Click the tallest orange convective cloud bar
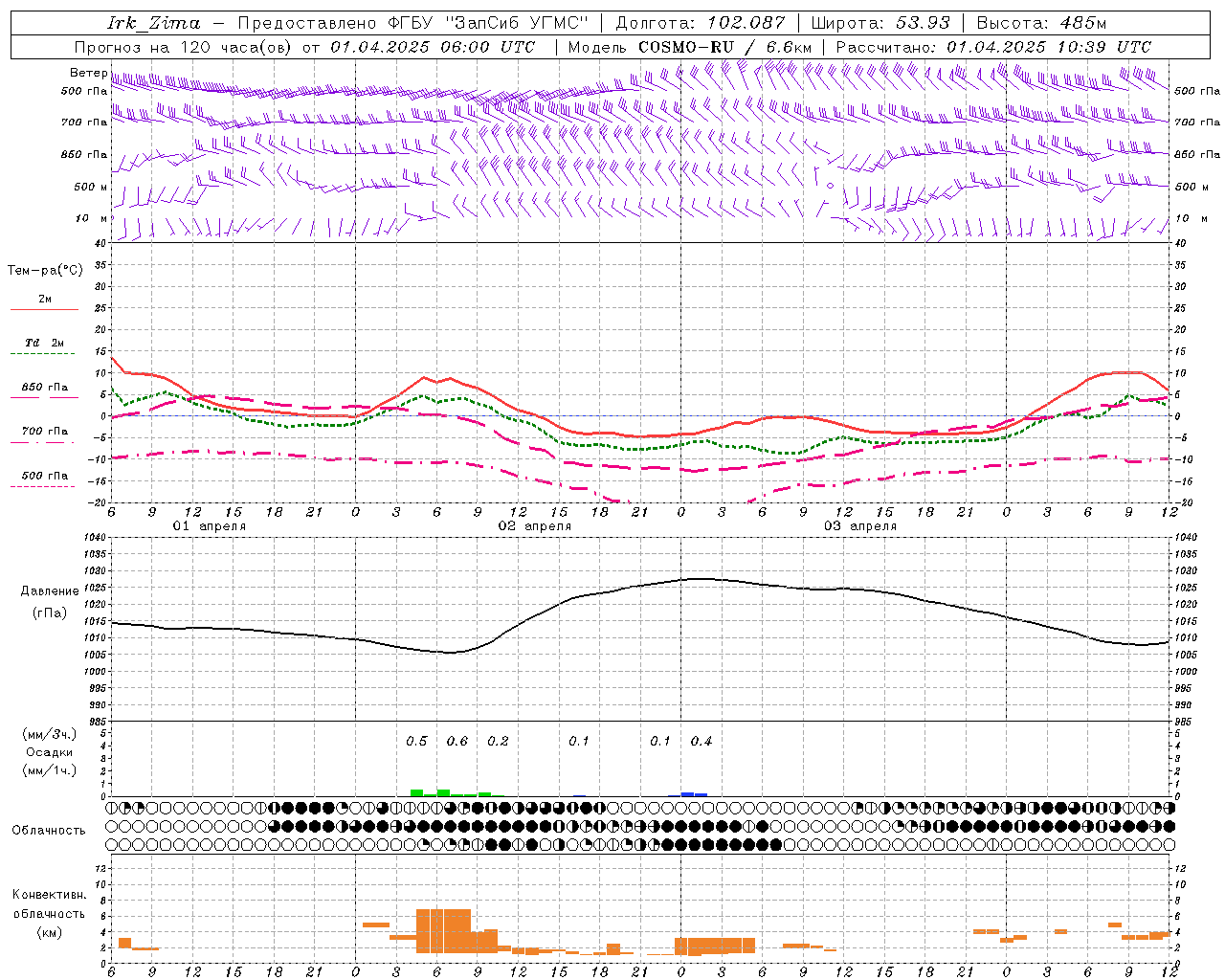The image size is (1225, 980). point(444,930)
